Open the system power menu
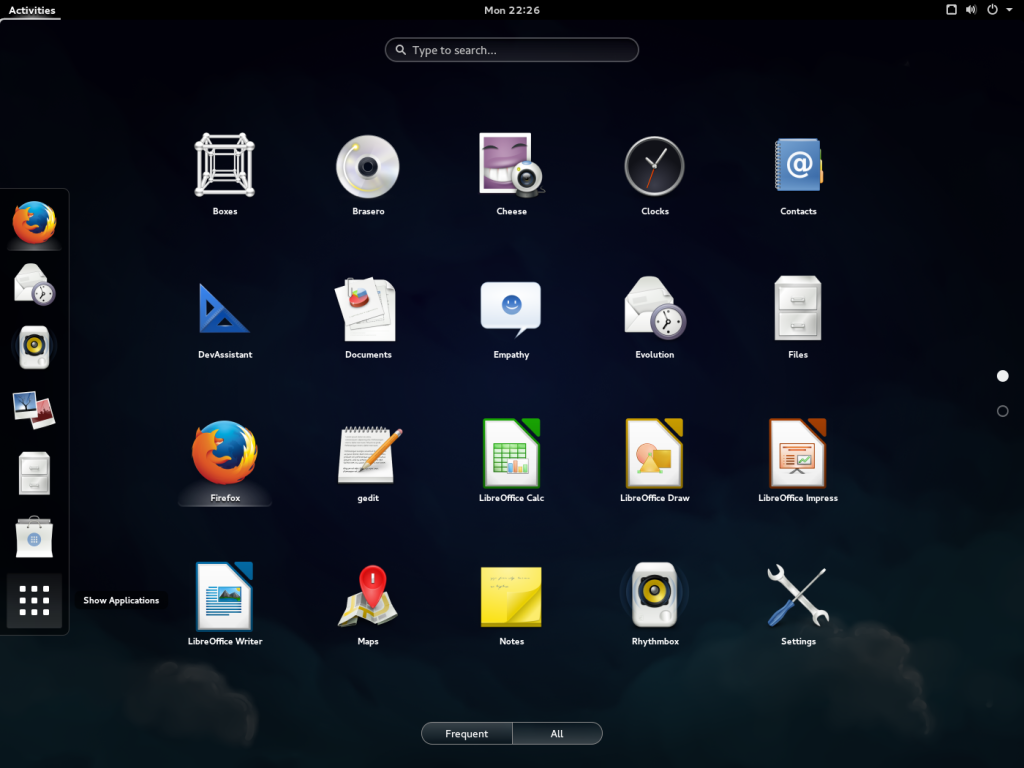 (x=993, y=10)
